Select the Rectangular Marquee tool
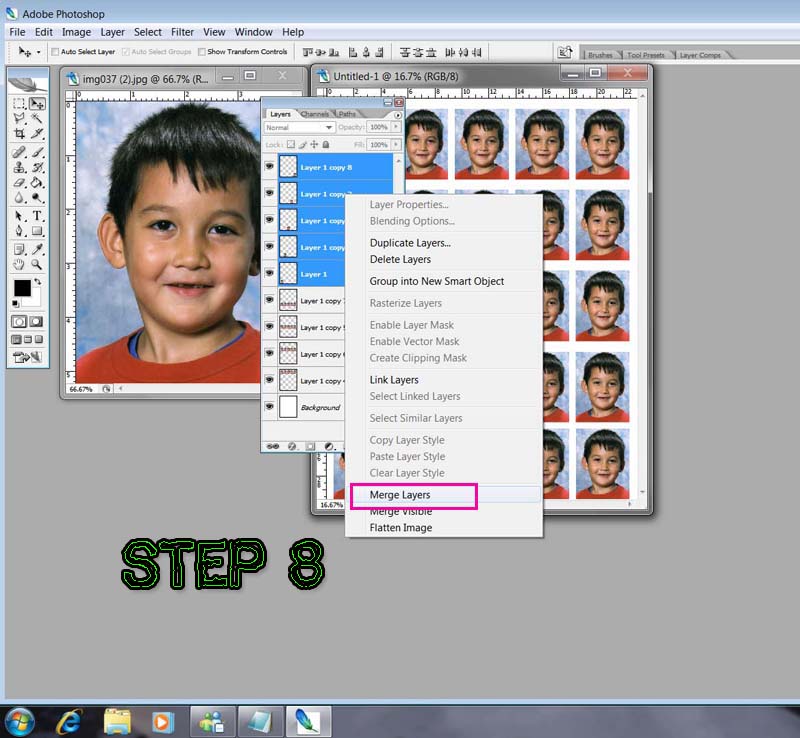Viewport: 800px width, 738px height. pyautogui.click(x=19, y=104)
